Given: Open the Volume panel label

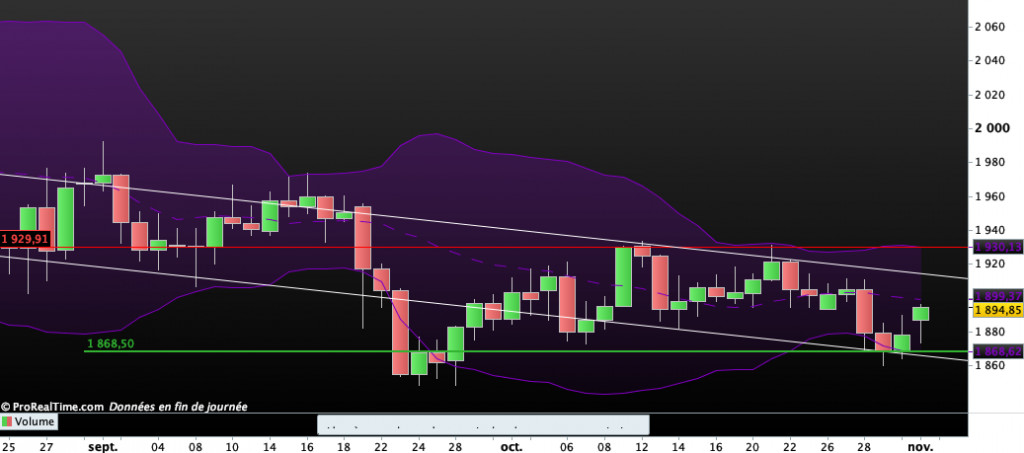Looking at the screenshot, I should point(35,422).
